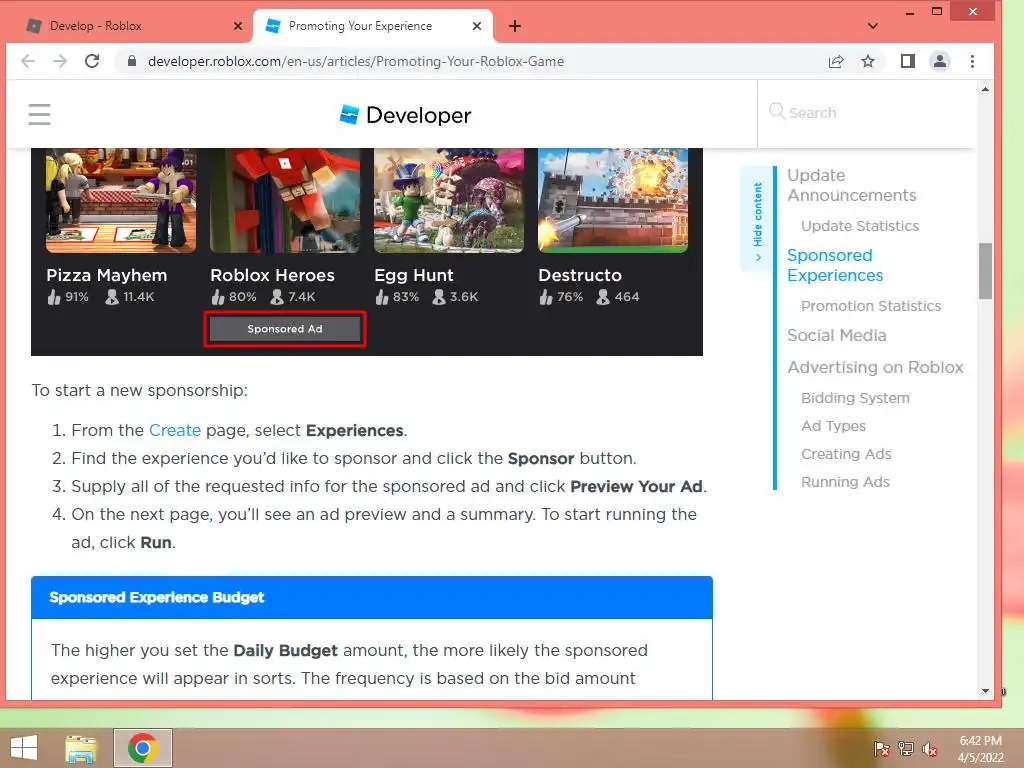This screenshot has height=768, width=1024.
Task: Open a new tab with the plus button
Action: pos(515,26)
